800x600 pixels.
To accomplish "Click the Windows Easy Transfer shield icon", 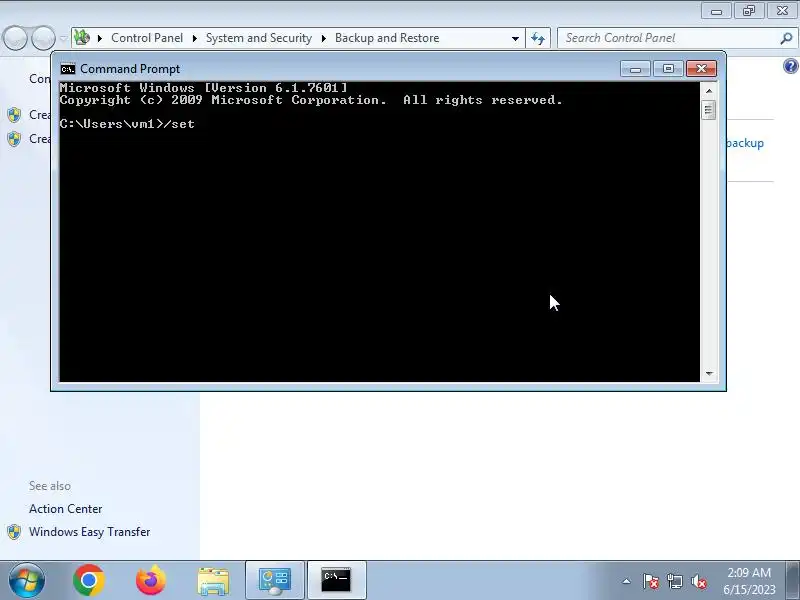I will [x=14, y=532].
